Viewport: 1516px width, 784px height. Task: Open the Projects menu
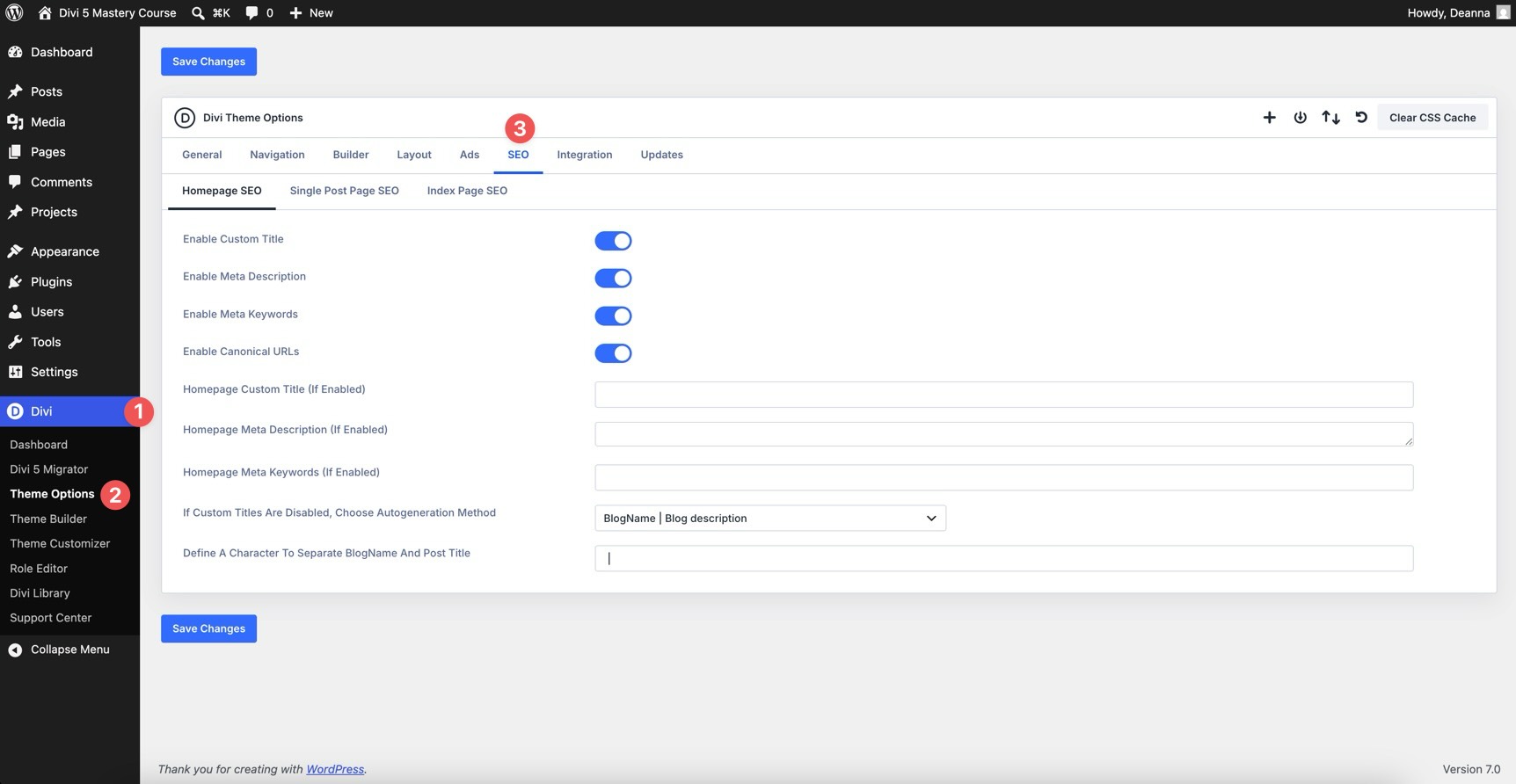click(x=69, y=212)
